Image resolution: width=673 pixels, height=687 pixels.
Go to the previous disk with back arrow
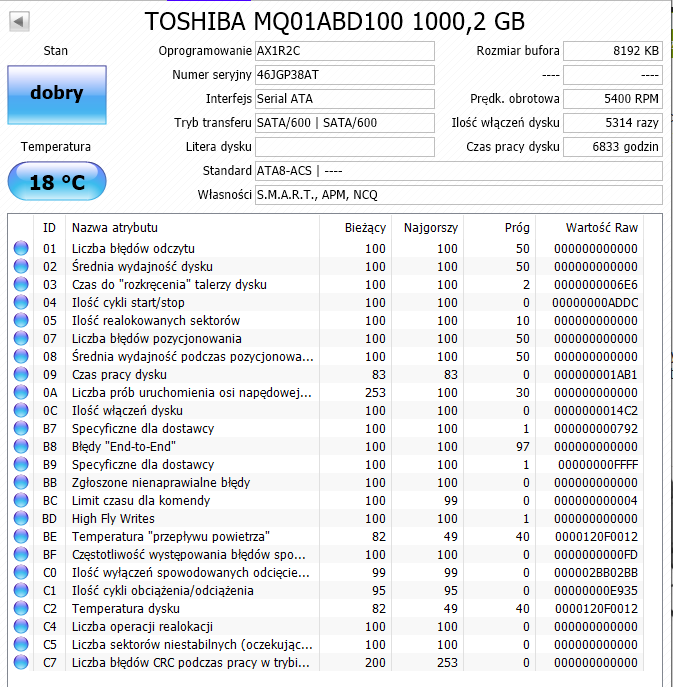click(x=19, y=21)
